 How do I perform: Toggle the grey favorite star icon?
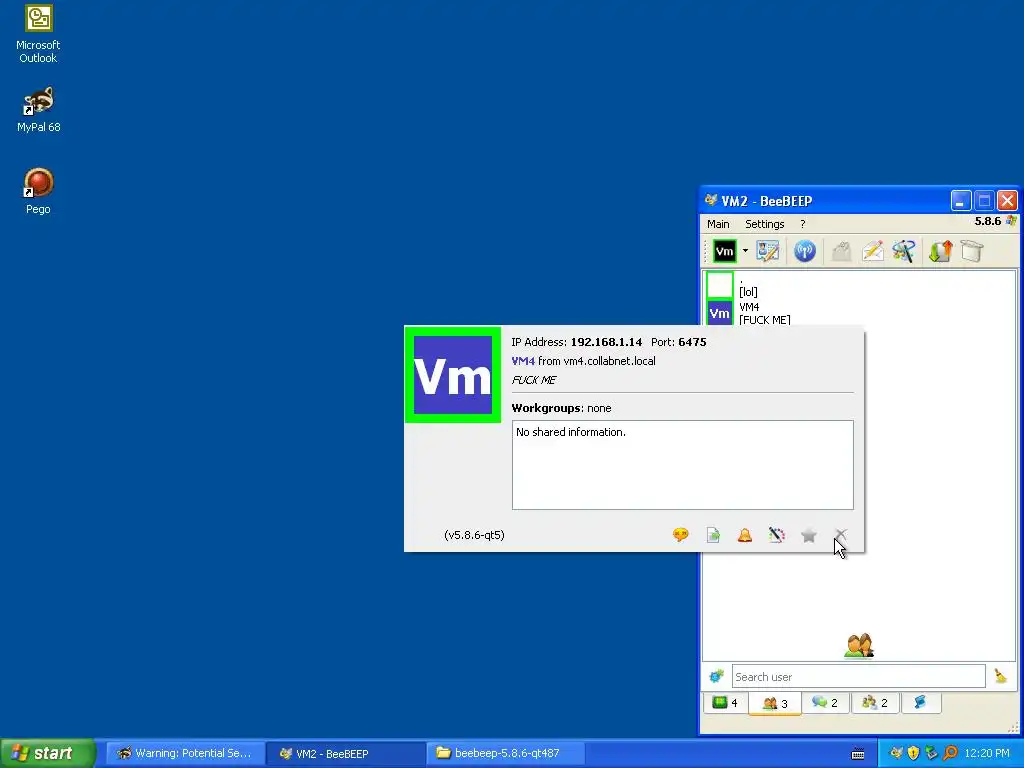[x=808, y=535]
